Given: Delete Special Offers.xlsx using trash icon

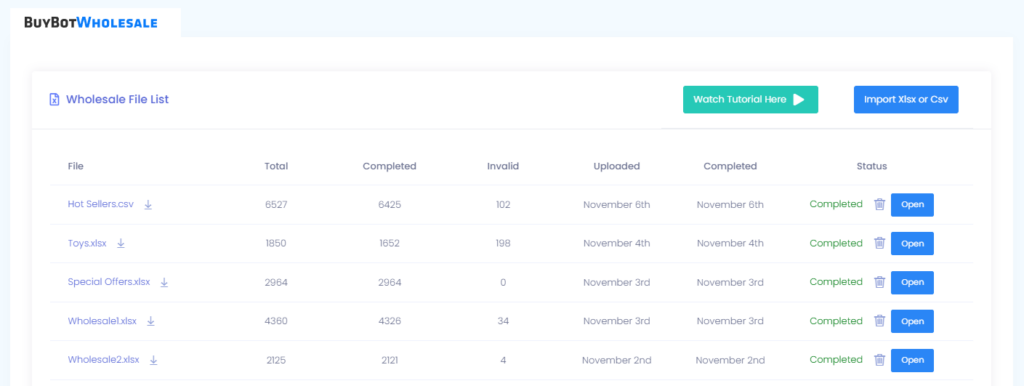Looking at the screenshot, I should point(880,282).
